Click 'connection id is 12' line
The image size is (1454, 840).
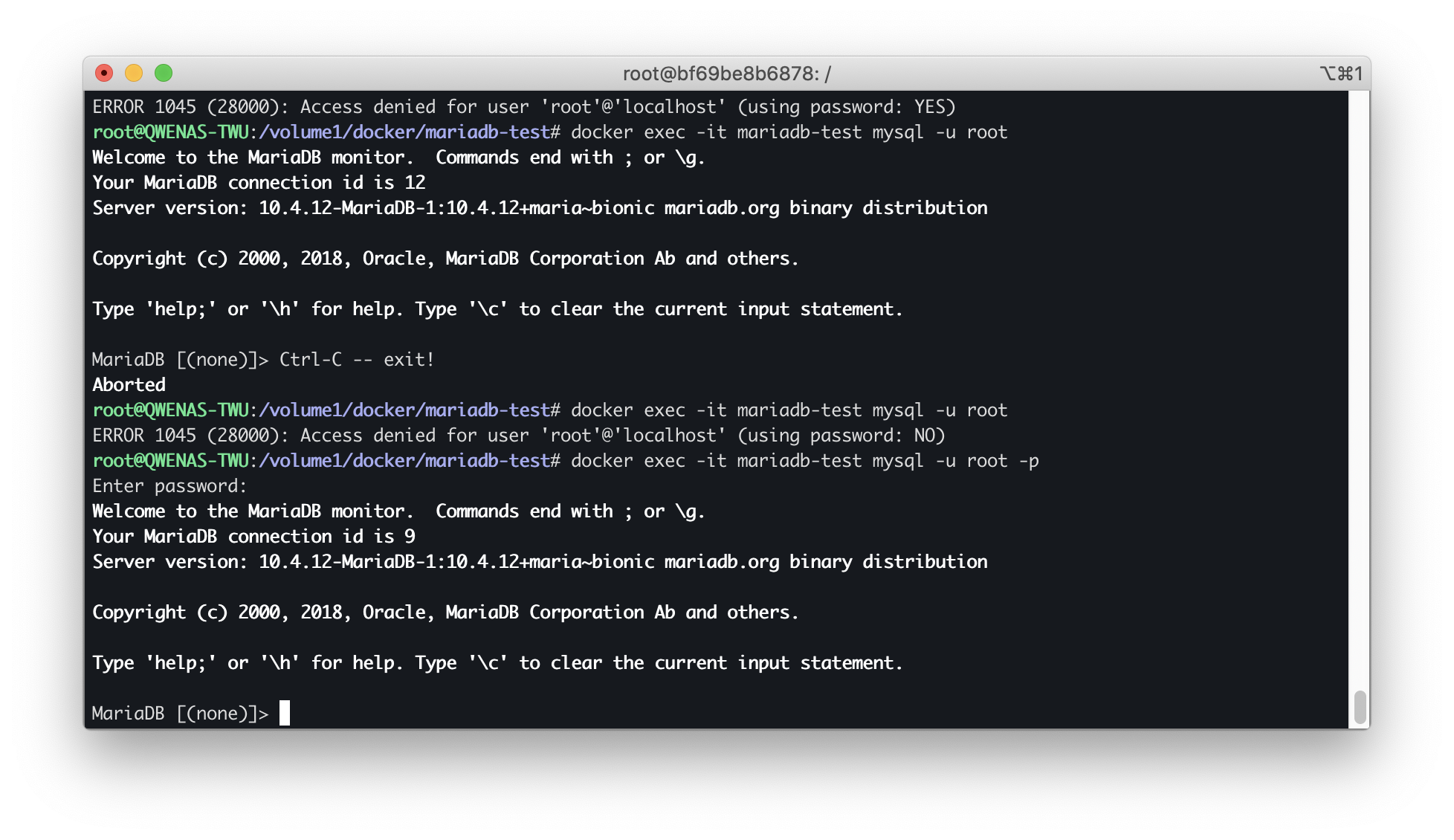click(x=259, y=183)
